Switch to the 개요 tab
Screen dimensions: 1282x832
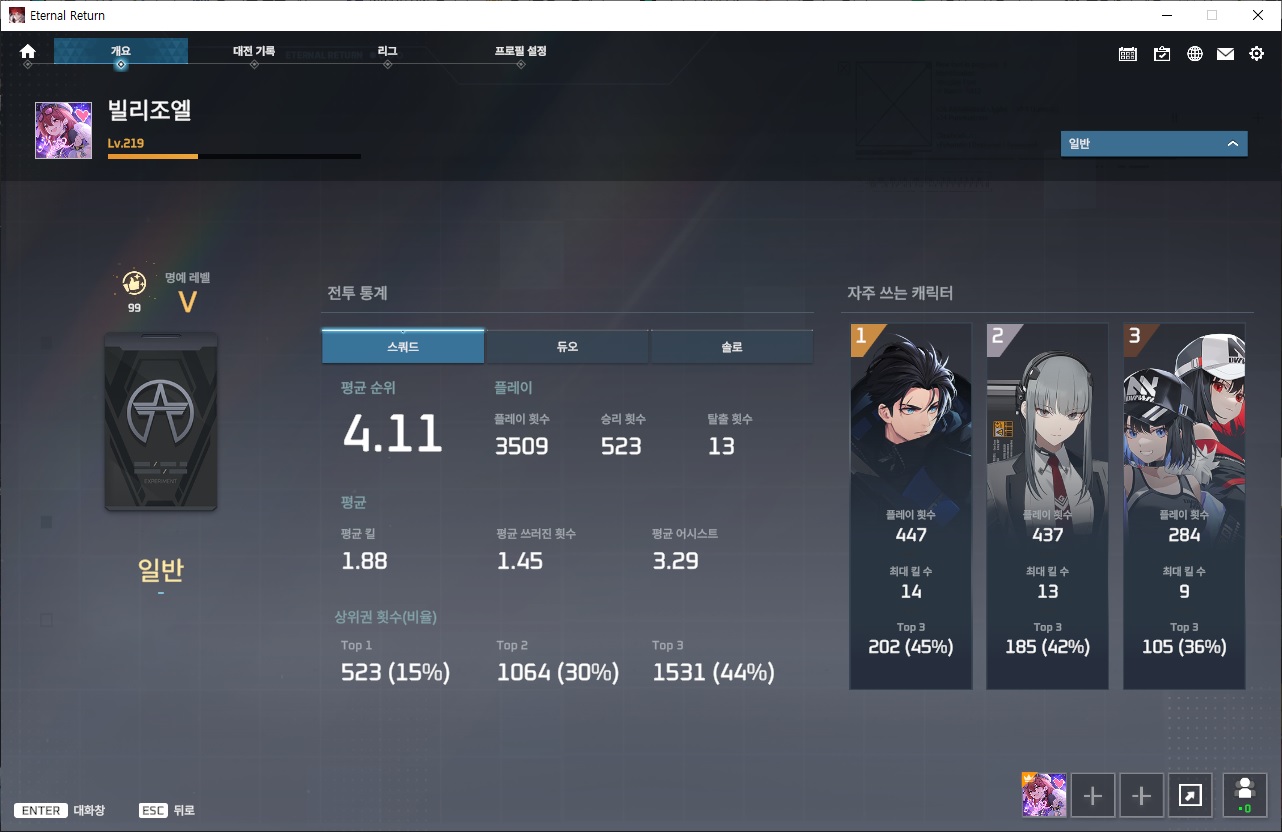pos(121,51)
